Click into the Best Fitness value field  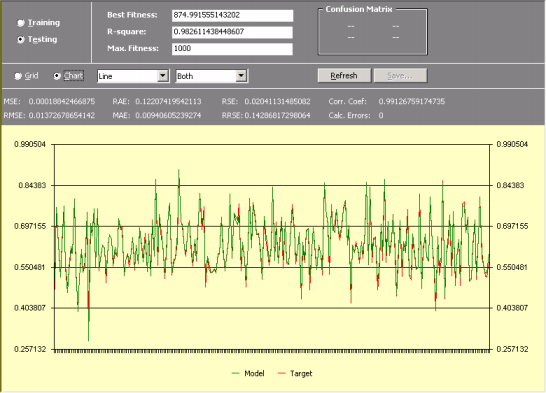click(x=232, y=16)
